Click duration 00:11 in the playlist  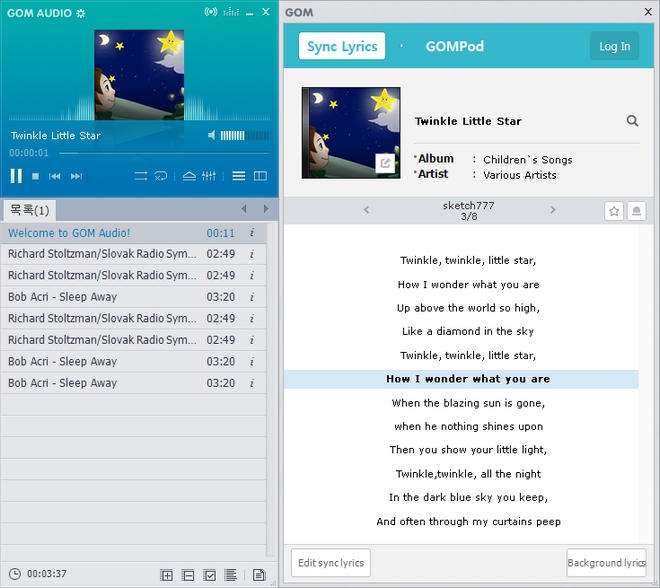pyautogui.click(x=221, y=233)
